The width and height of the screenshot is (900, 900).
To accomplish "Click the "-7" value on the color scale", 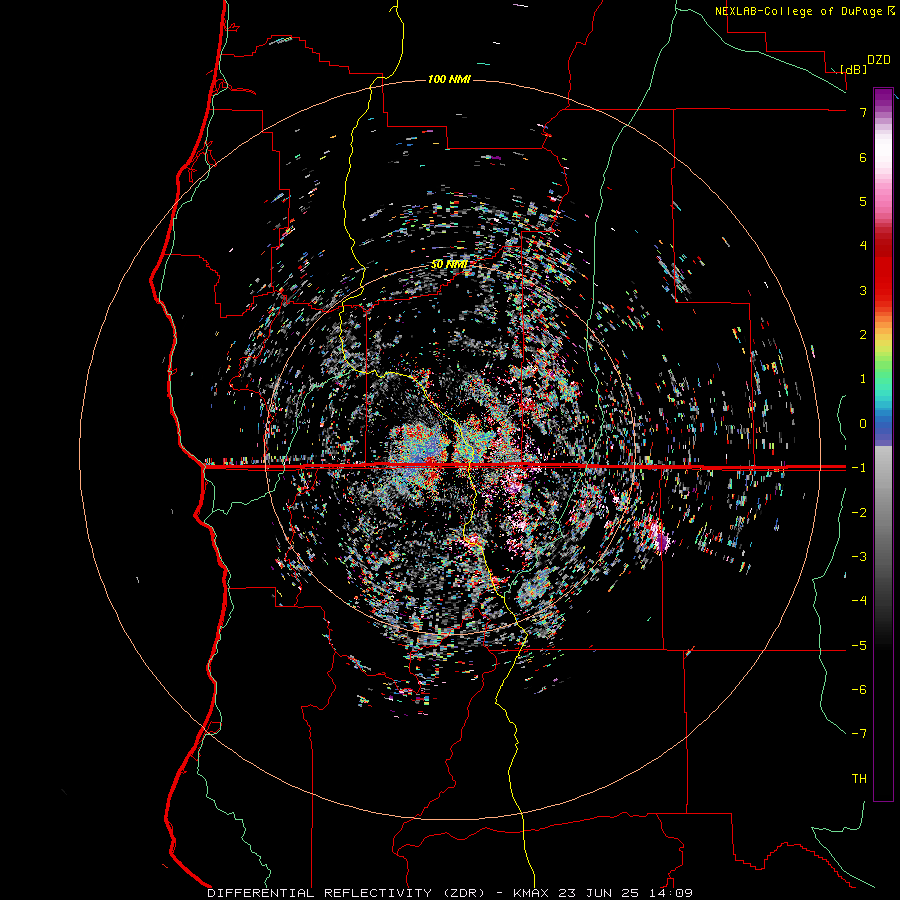I will coord(859,734).
